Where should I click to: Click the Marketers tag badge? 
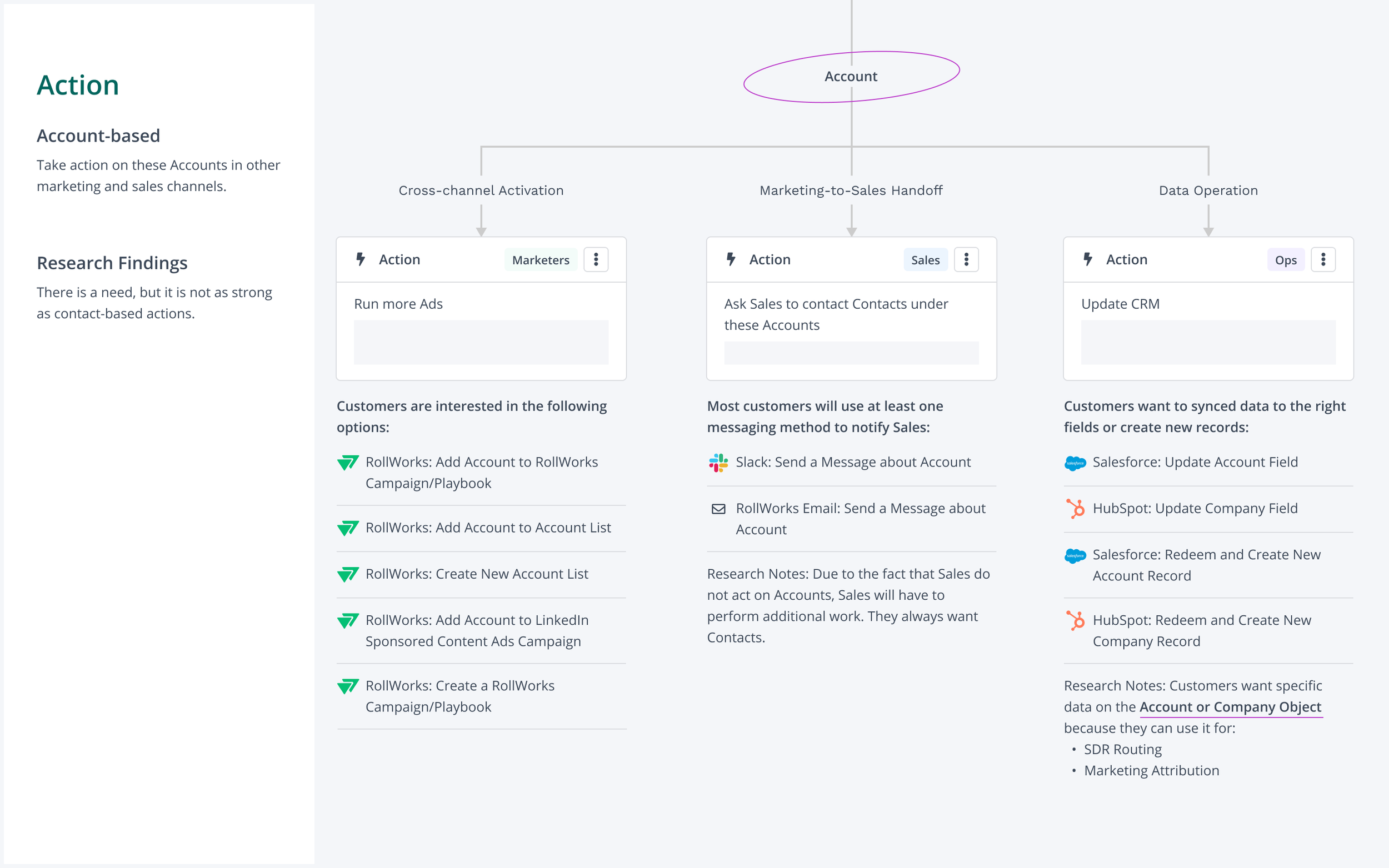[x=541, y=260]
